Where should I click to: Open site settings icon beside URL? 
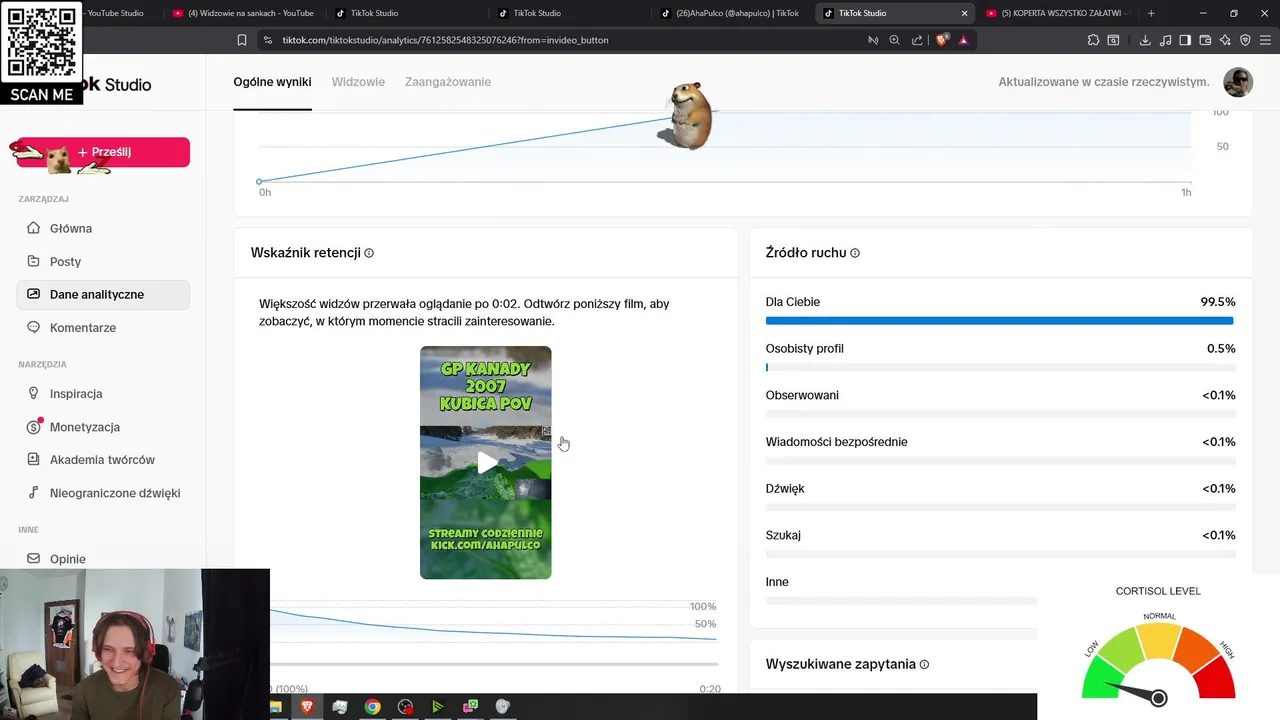coord(267,40)
